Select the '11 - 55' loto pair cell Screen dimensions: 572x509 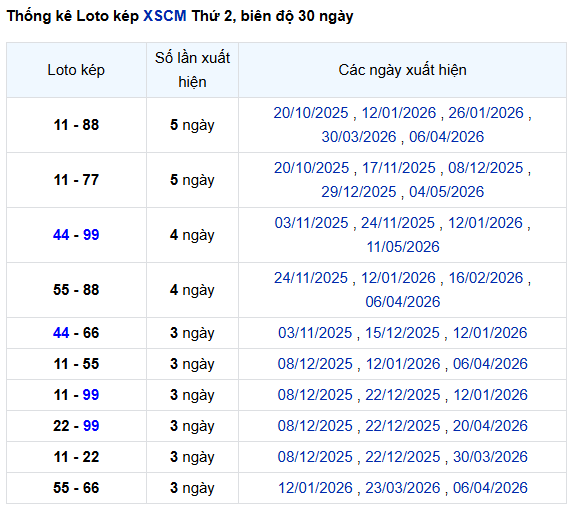[x=76, y=364]
